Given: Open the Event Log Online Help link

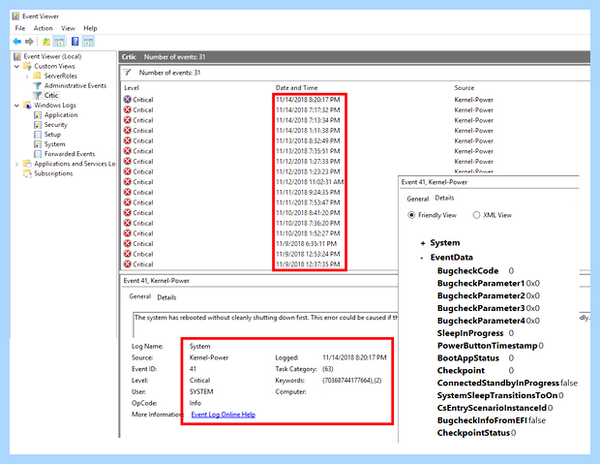Looking at the screenshot, I should click(223, 414).
